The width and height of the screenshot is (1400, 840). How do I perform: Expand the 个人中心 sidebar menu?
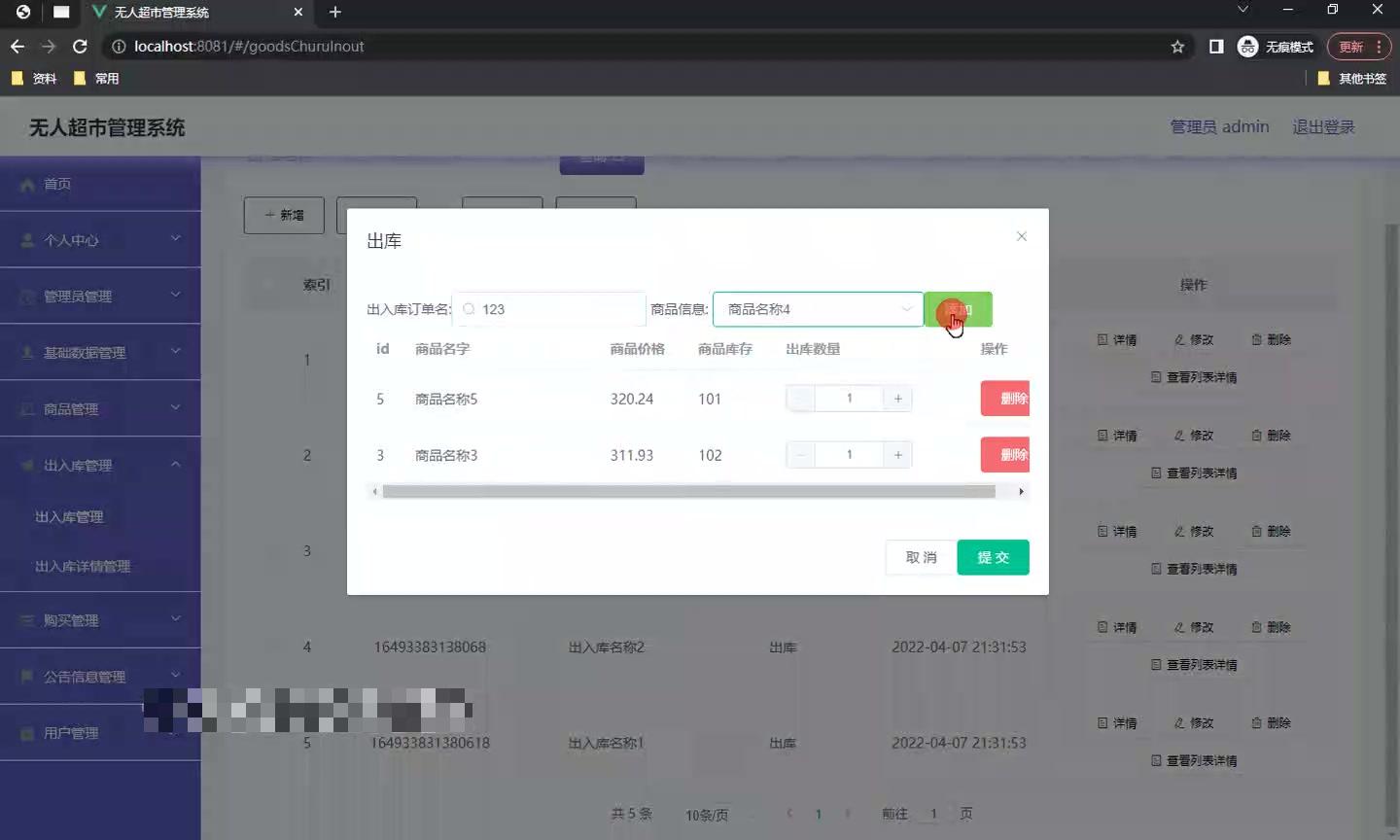[x=100, y=240]
